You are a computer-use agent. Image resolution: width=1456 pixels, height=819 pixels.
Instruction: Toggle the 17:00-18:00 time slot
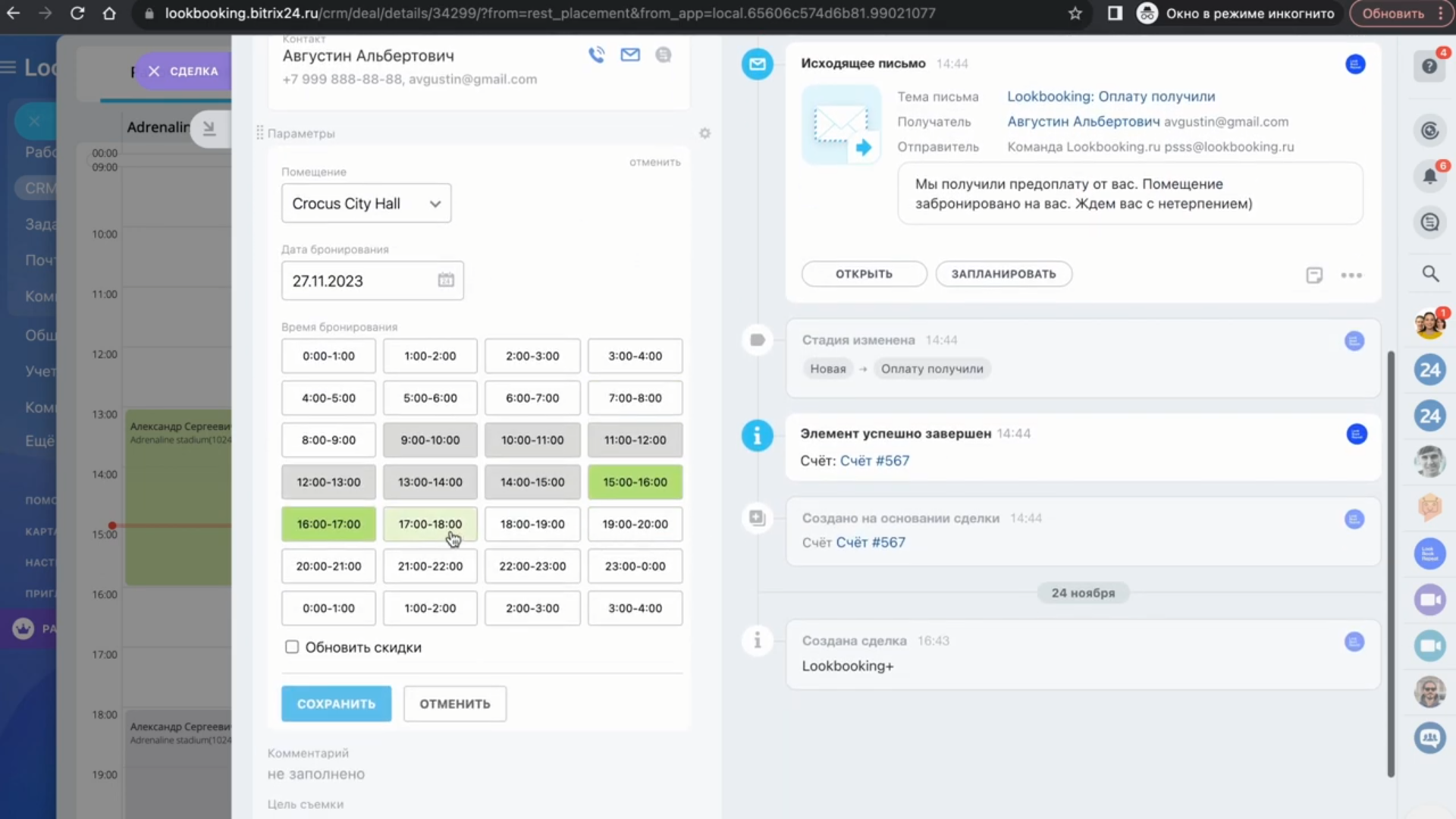coord(430,524)
